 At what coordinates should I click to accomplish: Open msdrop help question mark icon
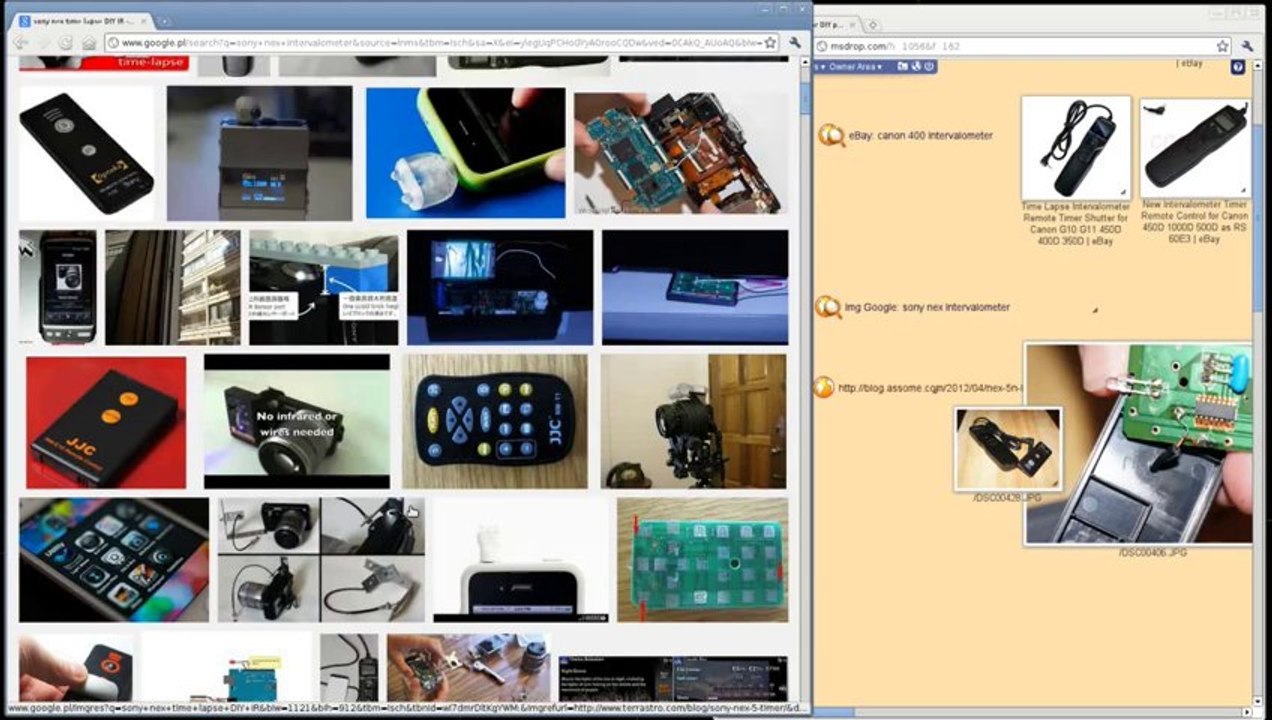coord(1238,67)
